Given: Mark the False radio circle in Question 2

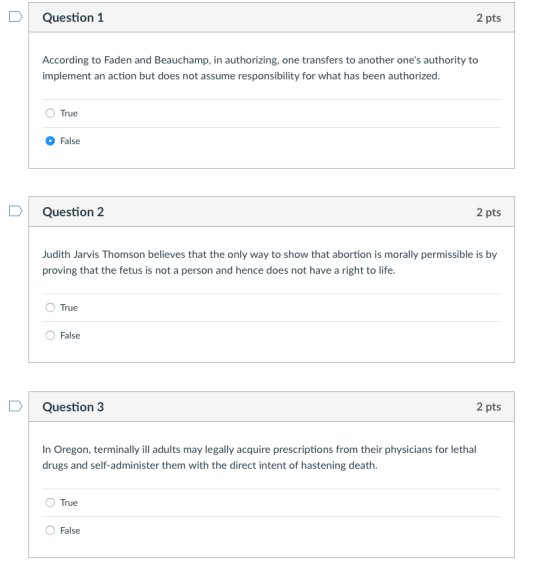Looking at the screenshot, I should [50, 335].
